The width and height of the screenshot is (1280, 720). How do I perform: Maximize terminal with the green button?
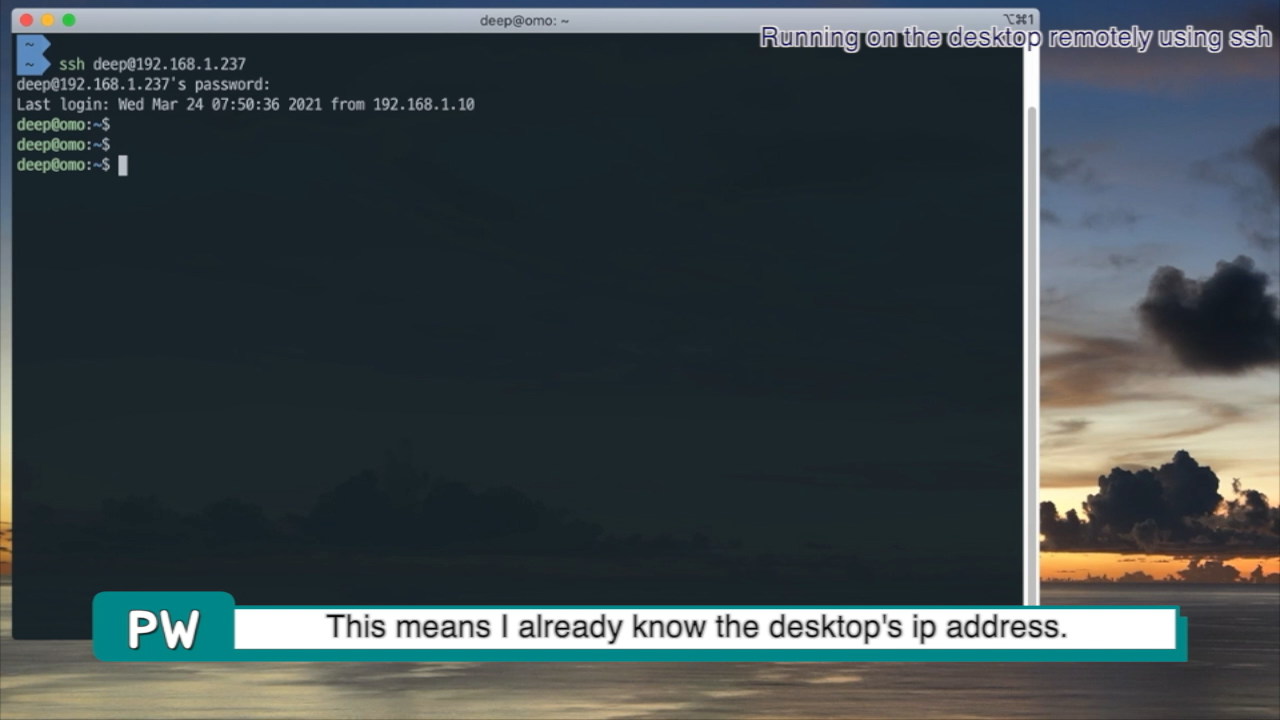(x=68, y=20)
